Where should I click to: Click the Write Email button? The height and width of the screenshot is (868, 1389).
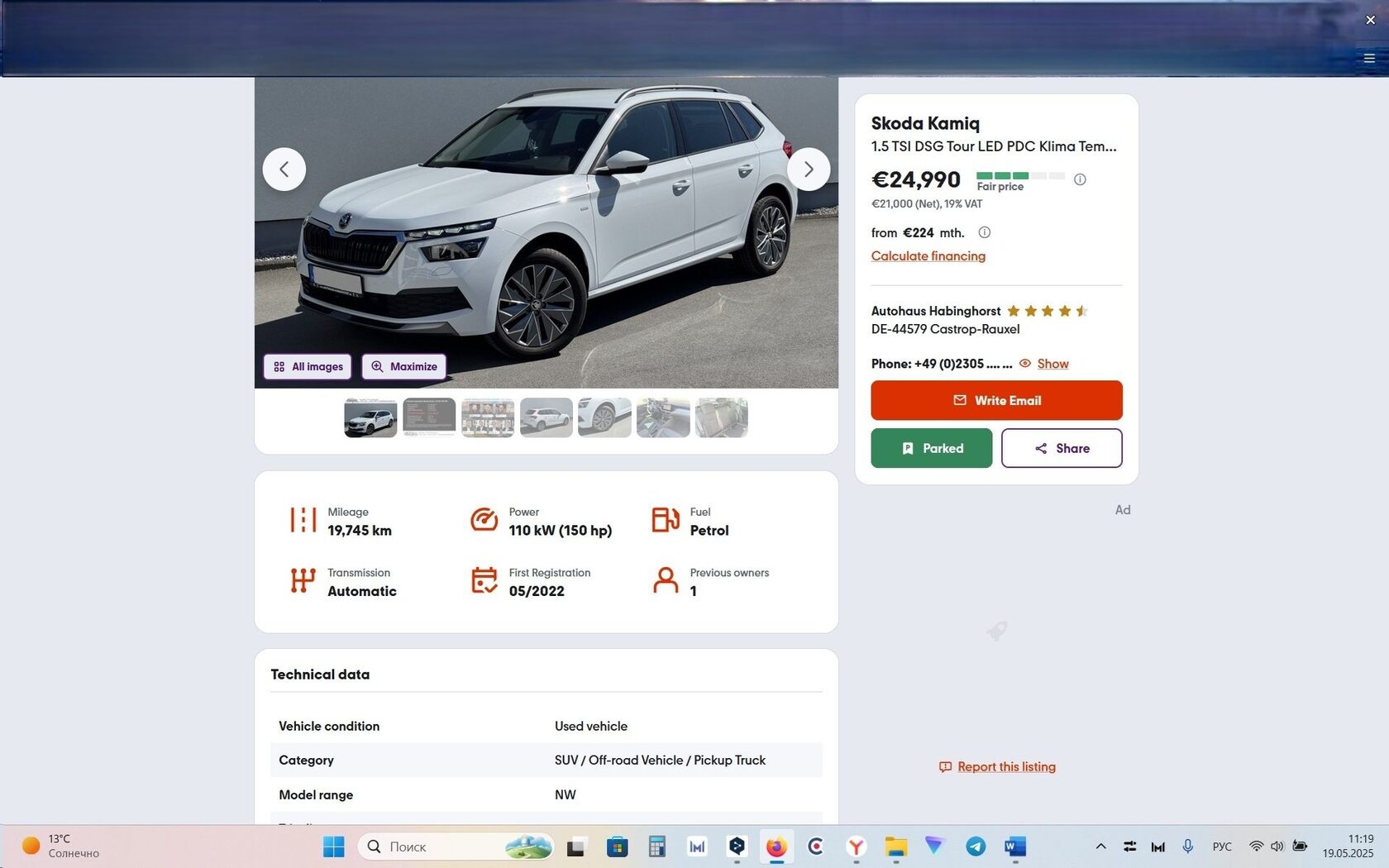click(x=996, y=400)
